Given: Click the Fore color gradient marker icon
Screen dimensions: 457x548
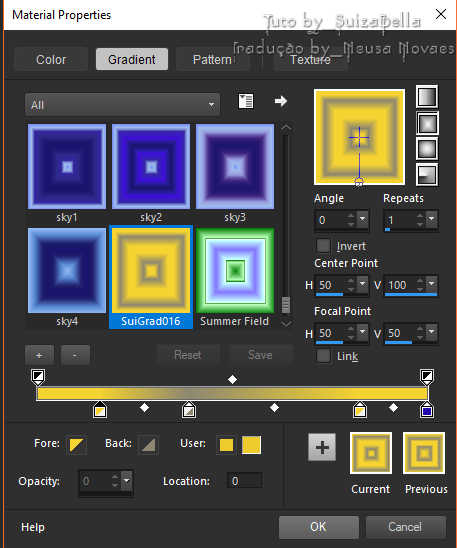Looking at the screenshot, I should click(x=76, y=445).
